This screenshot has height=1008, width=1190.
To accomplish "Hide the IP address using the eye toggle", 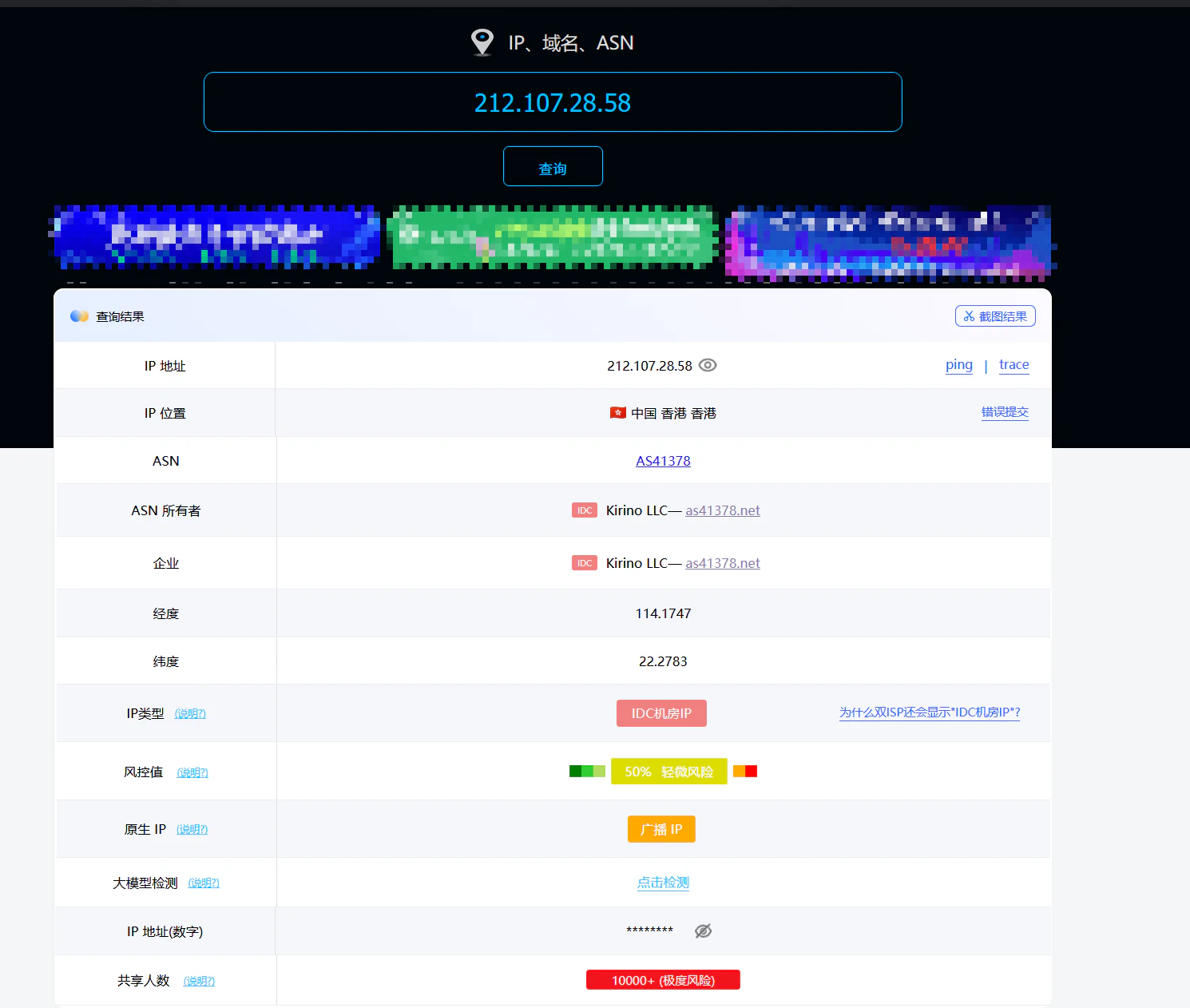I will pos(708,365).
